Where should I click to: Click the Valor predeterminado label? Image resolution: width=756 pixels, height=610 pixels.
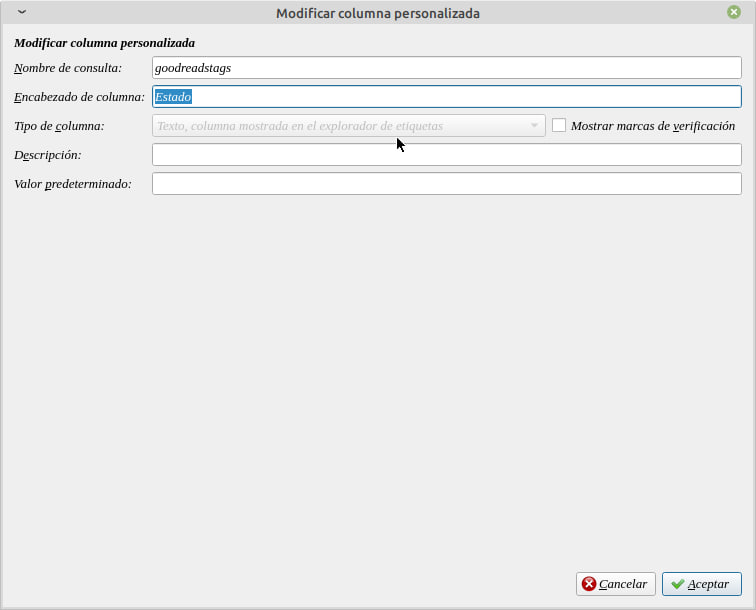73,184
